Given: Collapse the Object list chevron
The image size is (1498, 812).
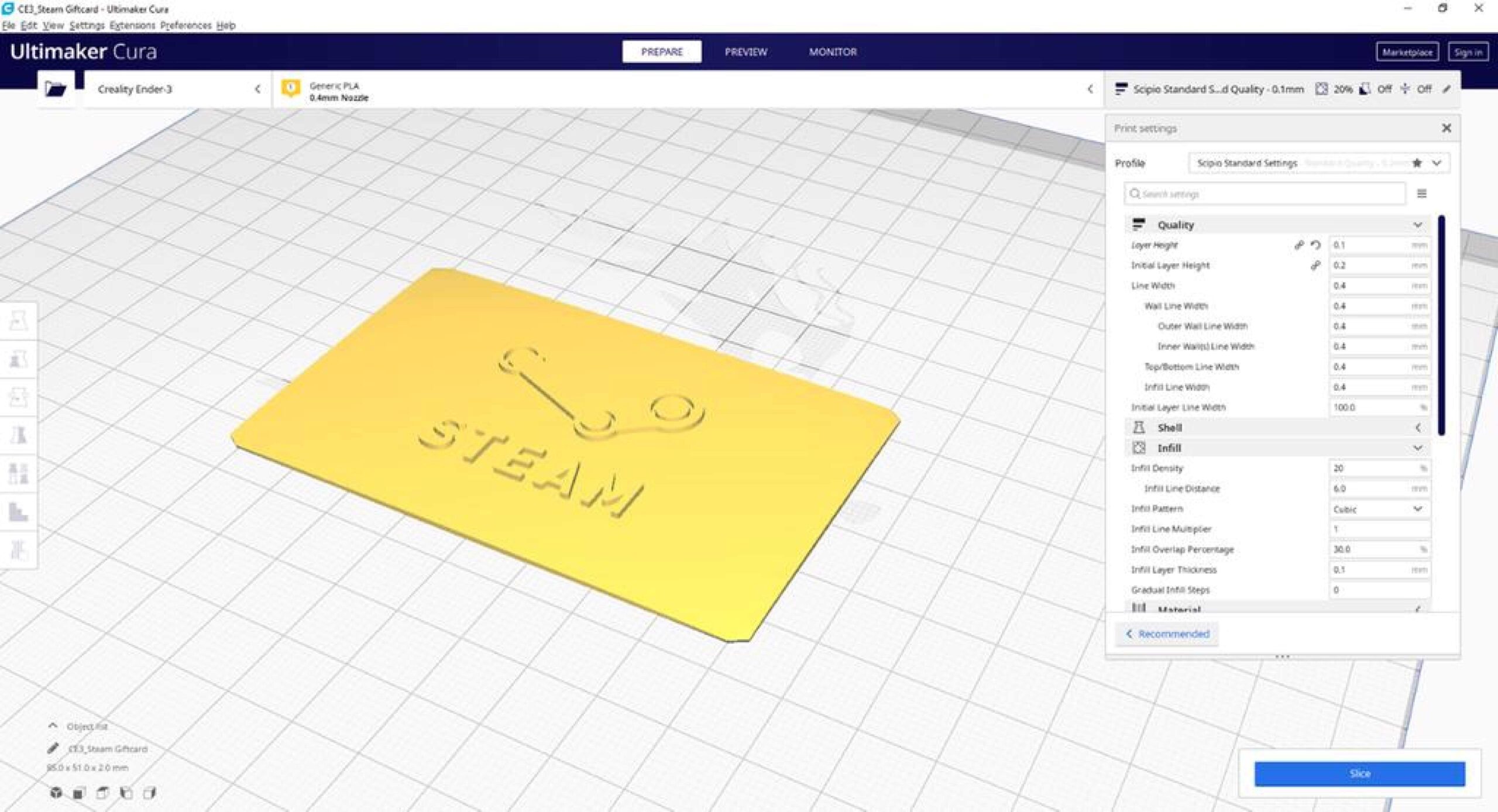Looking at the screenshot, I should [53, 725].
